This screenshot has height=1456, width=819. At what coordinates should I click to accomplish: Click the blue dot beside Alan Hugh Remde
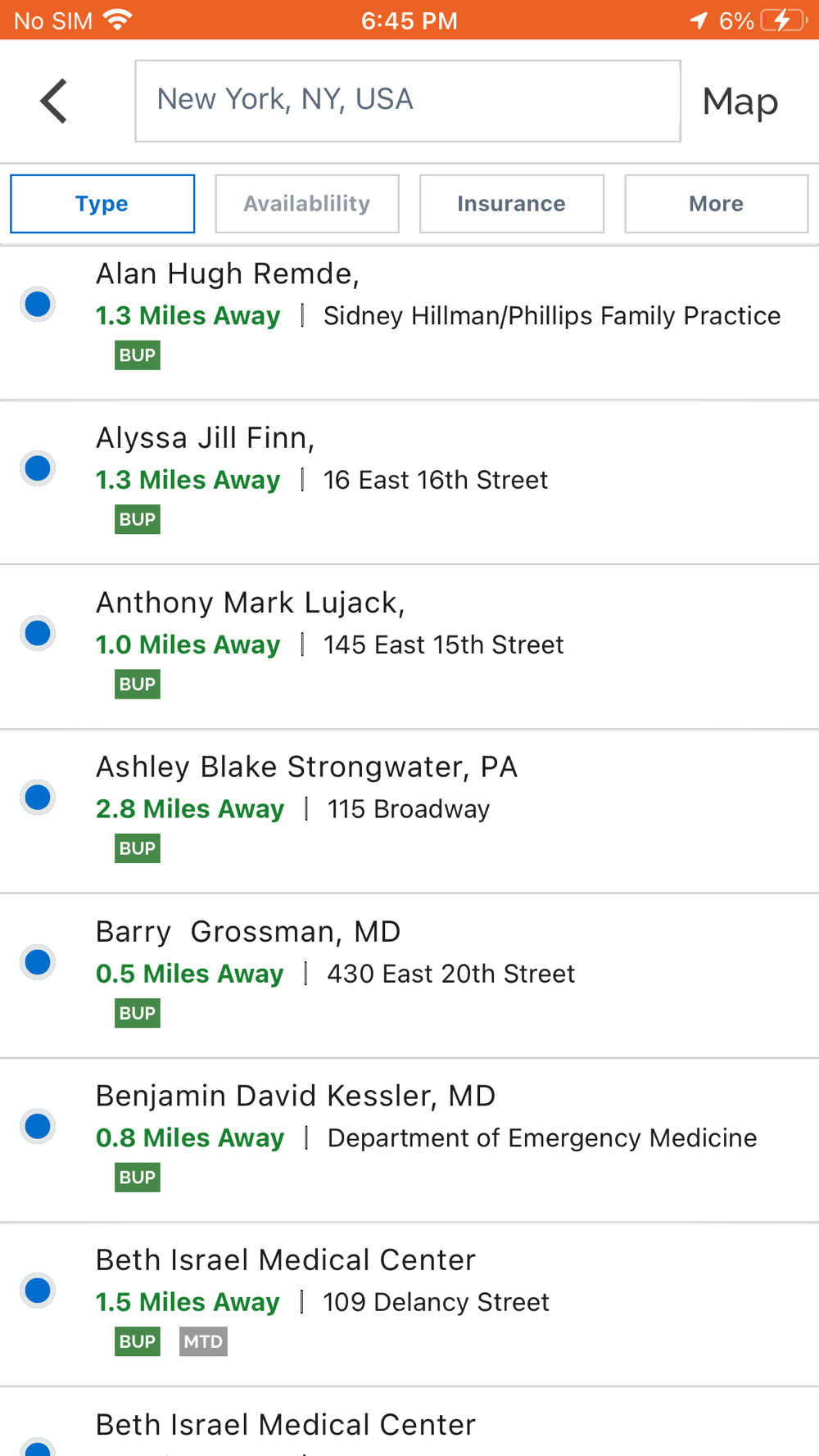point(38,305)
